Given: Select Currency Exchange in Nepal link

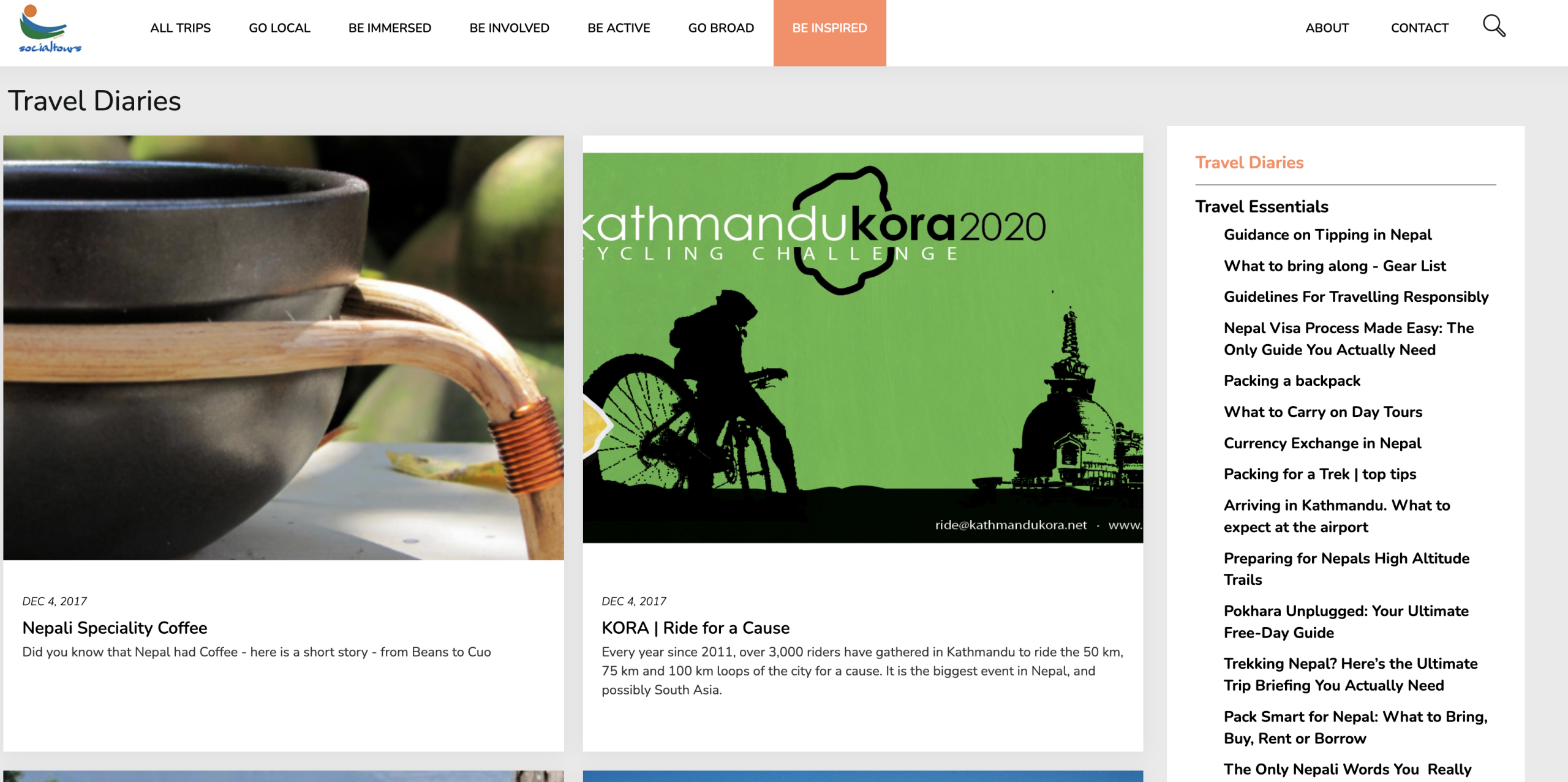Looking at the screenshot, I should pyautogui.click(x=1322, y=443).
